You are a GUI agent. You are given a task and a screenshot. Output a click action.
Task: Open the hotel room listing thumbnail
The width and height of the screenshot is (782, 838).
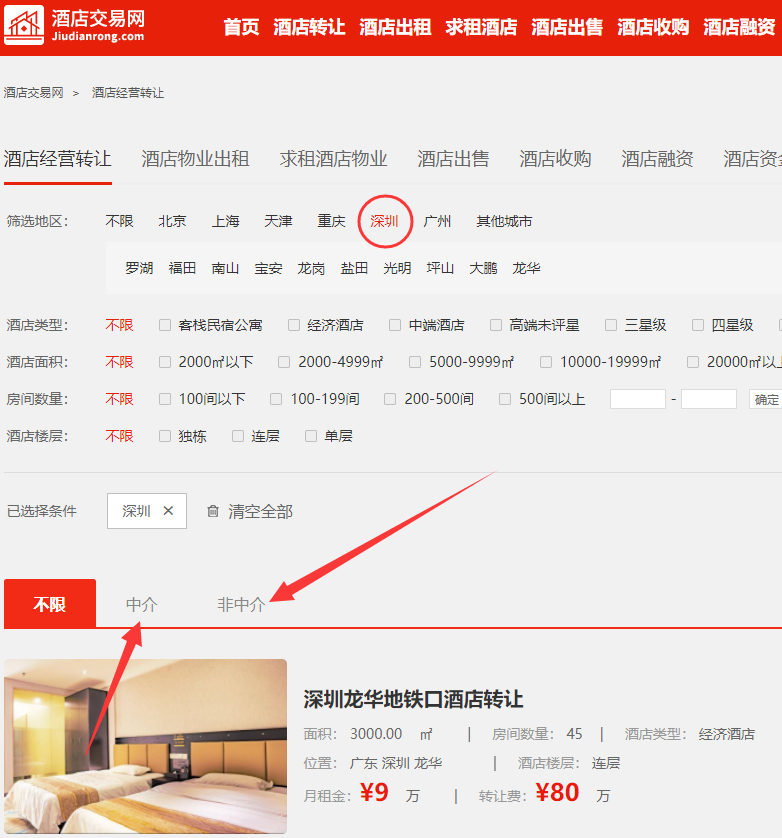pyautogui.click(x=145, y=746)
